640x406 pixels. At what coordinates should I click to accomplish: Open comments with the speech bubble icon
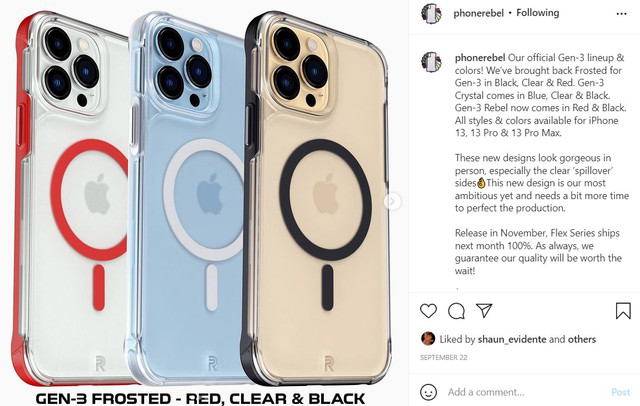point(456,311)
